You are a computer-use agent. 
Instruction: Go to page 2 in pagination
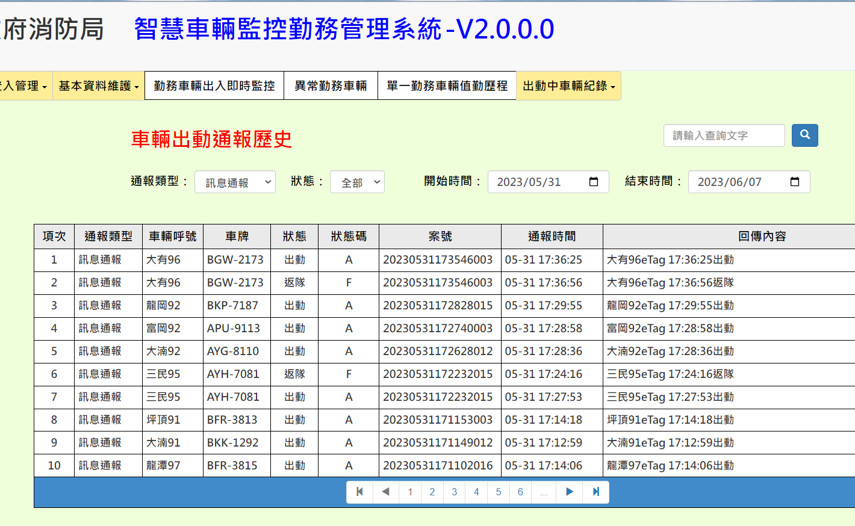[x=432, y=492]
